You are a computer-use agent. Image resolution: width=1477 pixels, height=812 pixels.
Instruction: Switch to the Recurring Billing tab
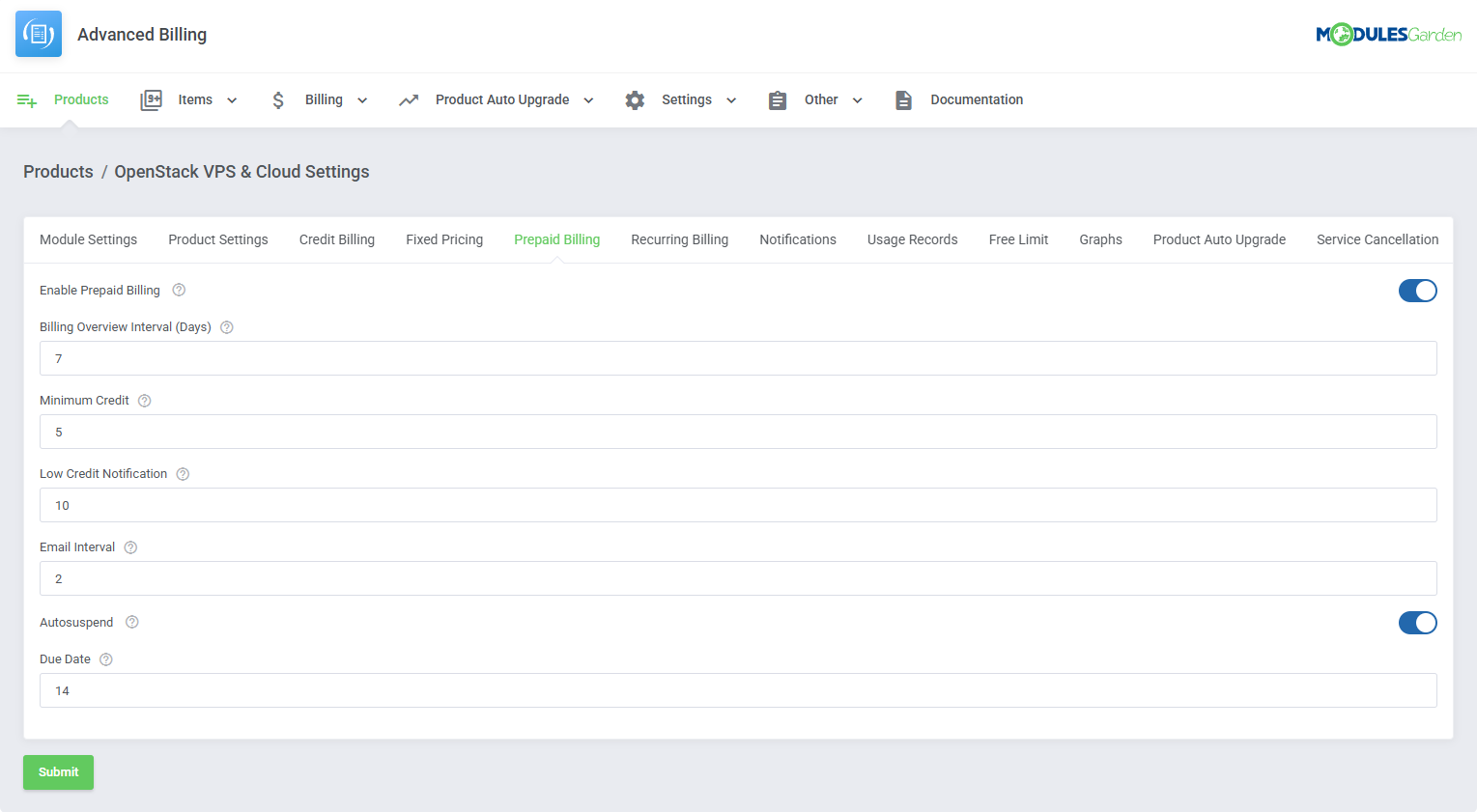tap(679, 239)
